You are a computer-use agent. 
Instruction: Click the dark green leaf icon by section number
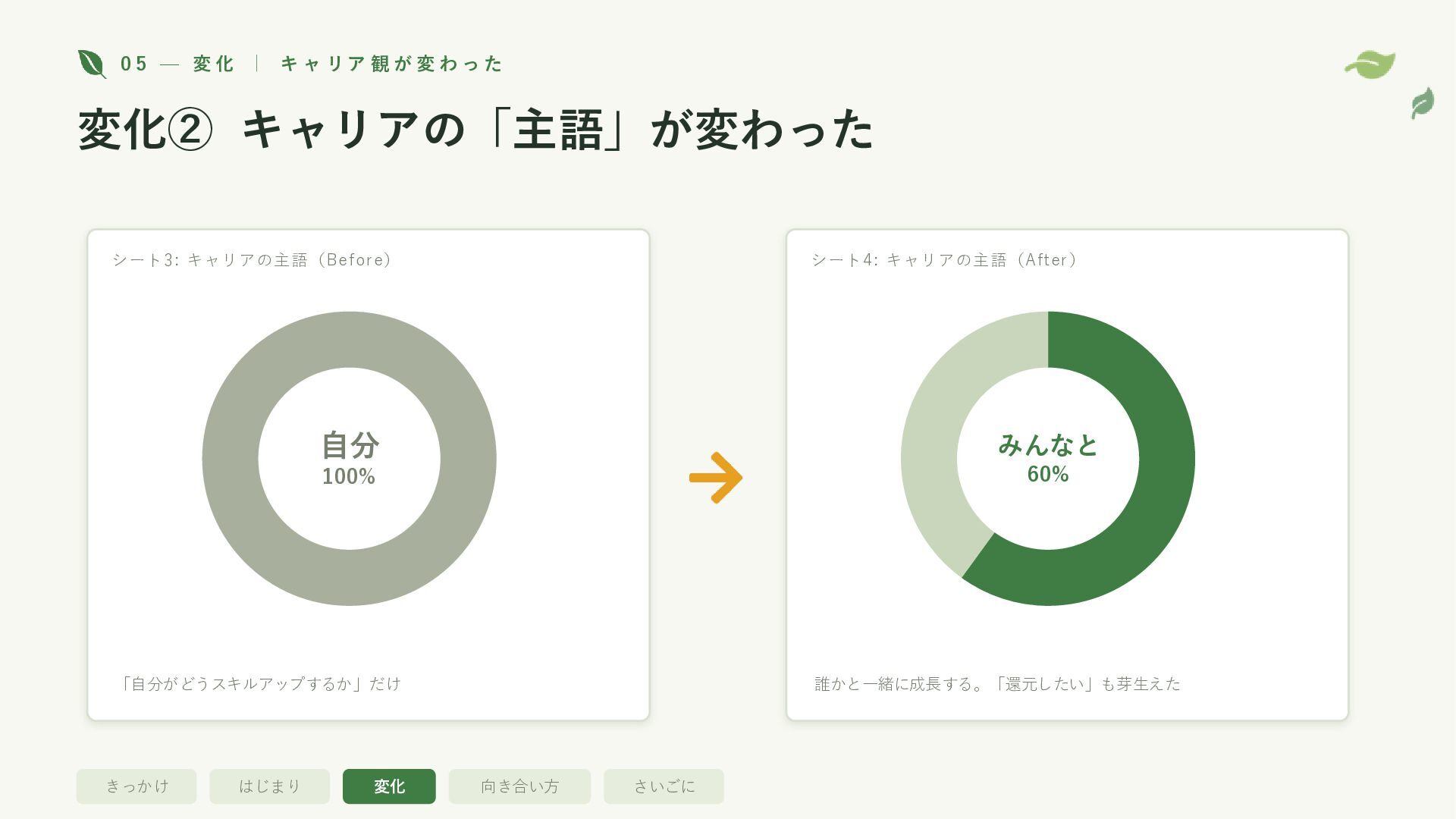[93, 64]
